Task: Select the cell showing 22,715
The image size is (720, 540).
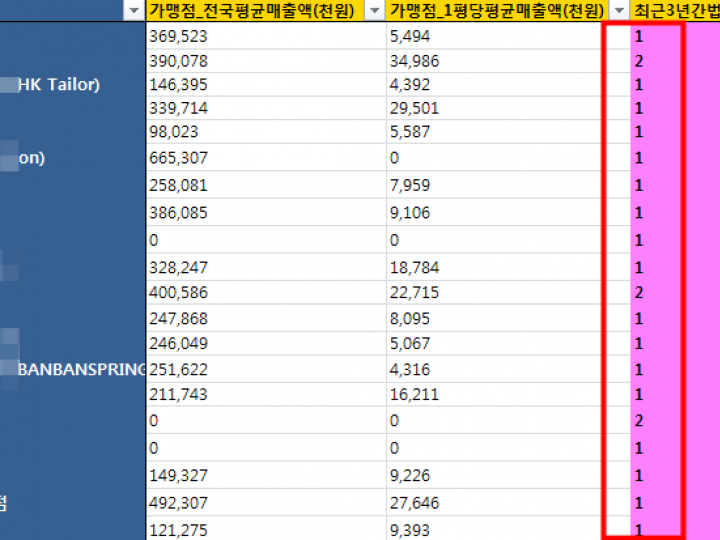Action: tap(495, 293)
